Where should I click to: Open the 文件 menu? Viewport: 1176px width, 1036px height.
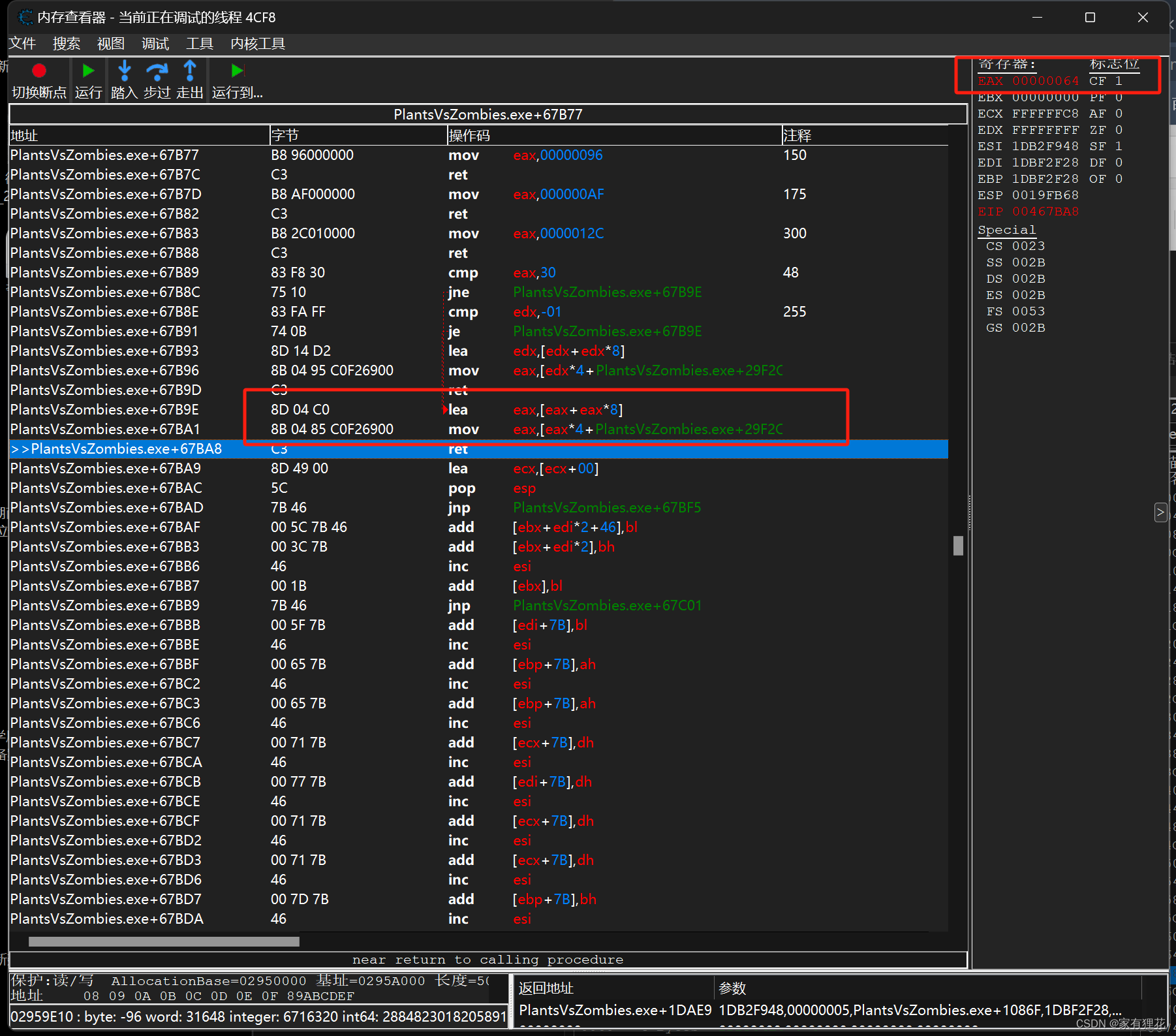point(22,44)
